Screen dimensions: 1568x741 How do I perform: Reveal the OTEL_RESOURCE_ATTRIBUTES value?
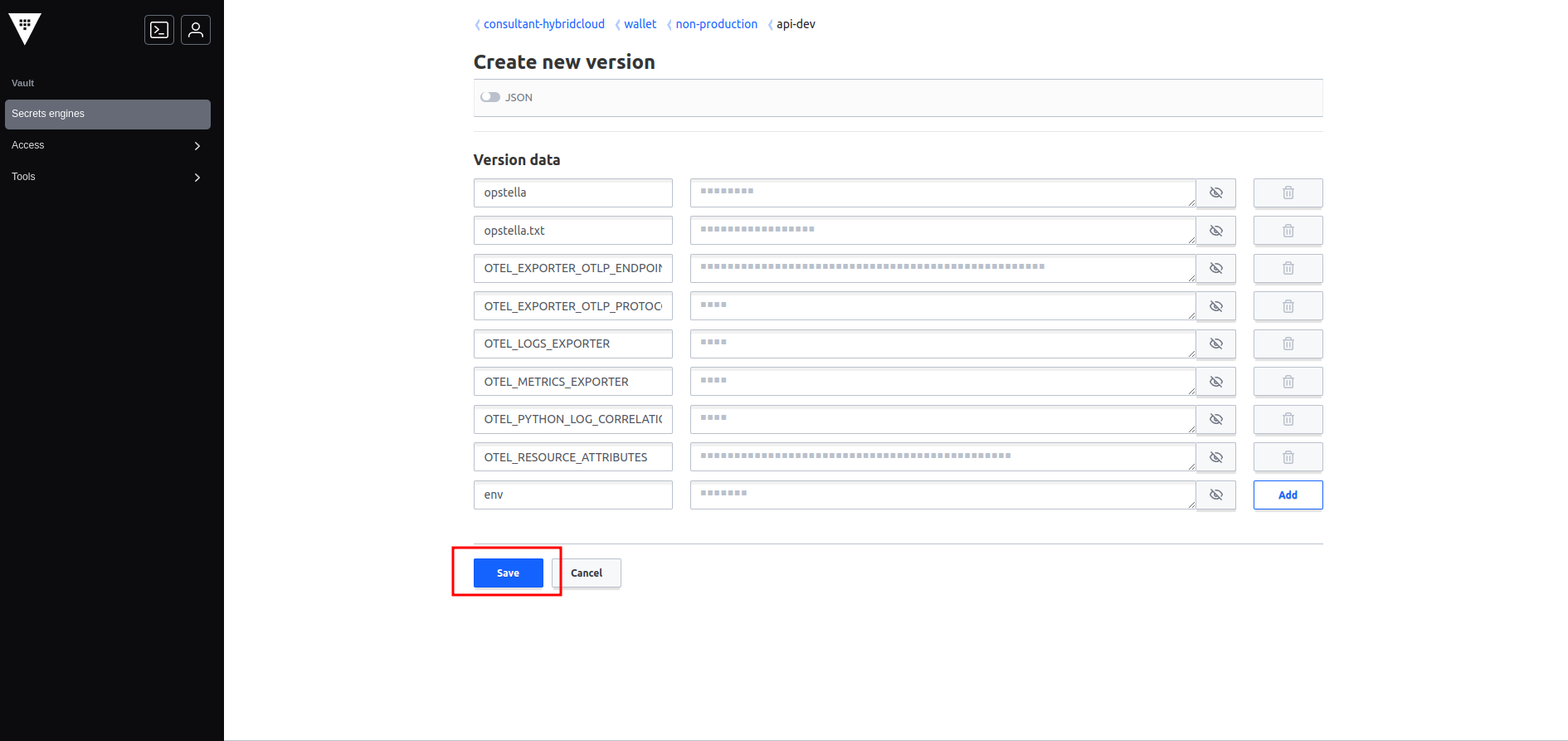[x=1216, y=457]
